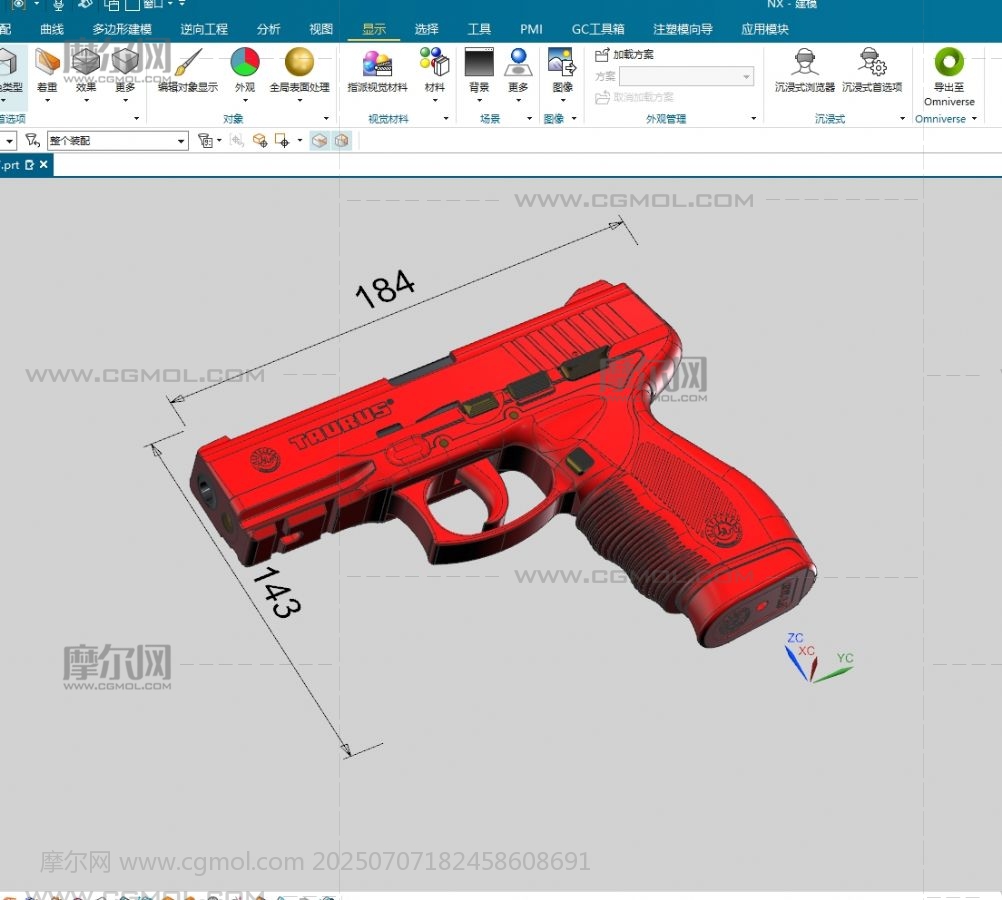Select the 显示 ribbon tab
Viewport: 1002px width, 900px height.
click(x=374, y=29)
